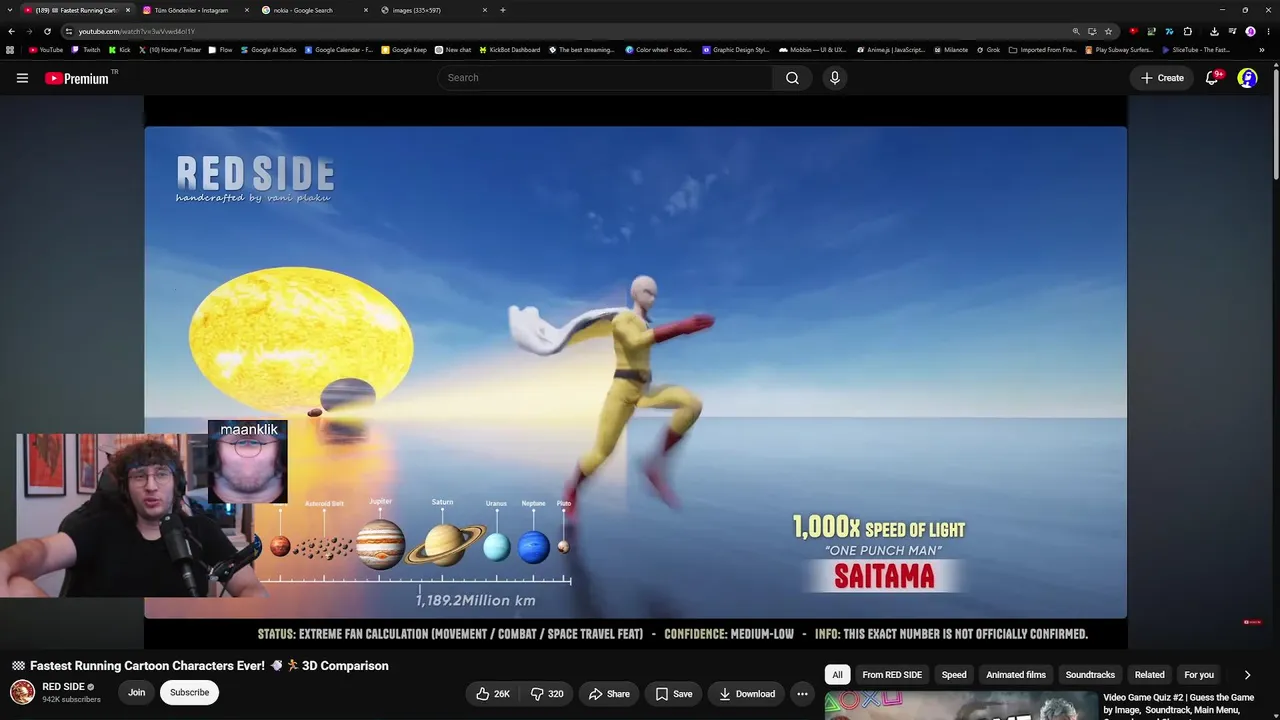This screenshot has width=1280, height=720.
Task: Select the Speed filter chip
Action: [954, 675]
